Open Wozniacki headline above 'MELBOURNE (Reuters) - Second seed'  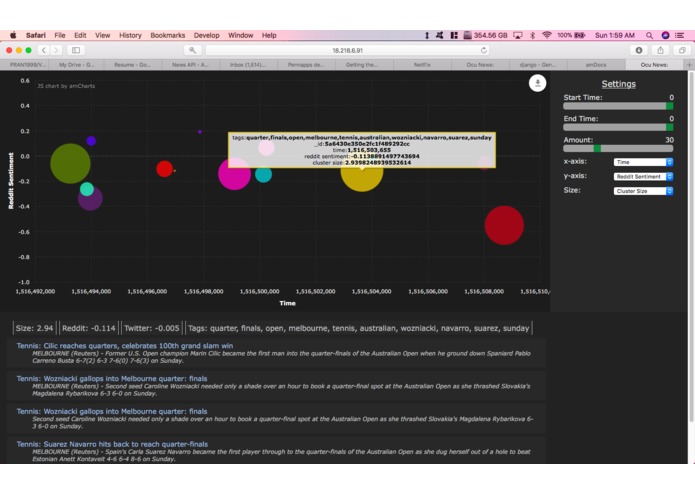(112, 378)
